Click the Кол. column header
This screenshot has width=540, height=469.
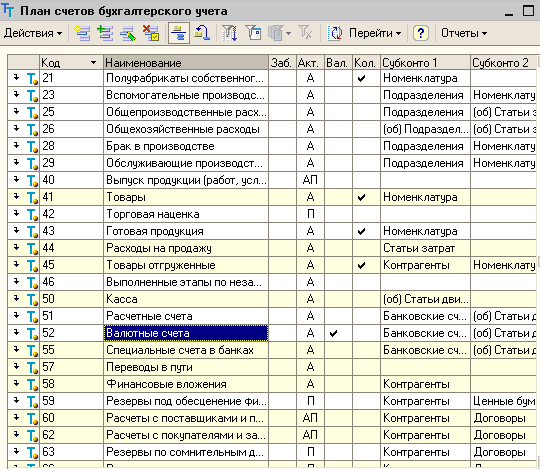[366, 63]
